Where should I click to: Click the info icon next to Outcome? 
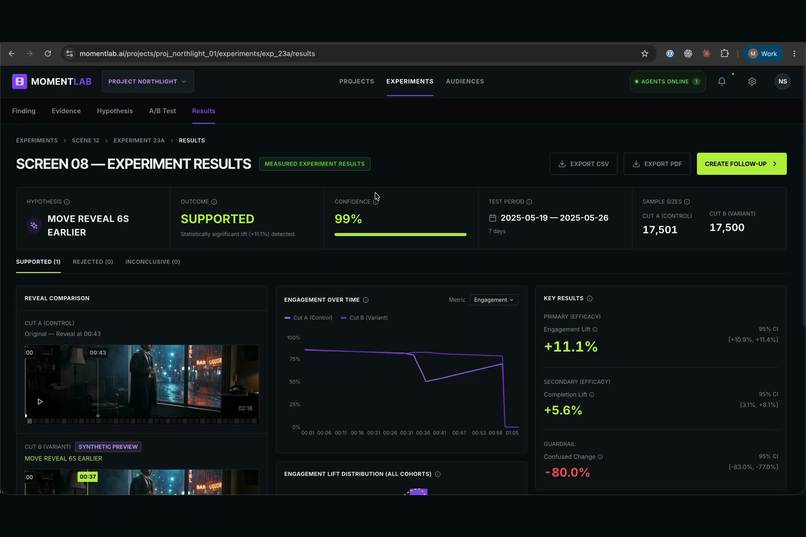click(214, 202)
